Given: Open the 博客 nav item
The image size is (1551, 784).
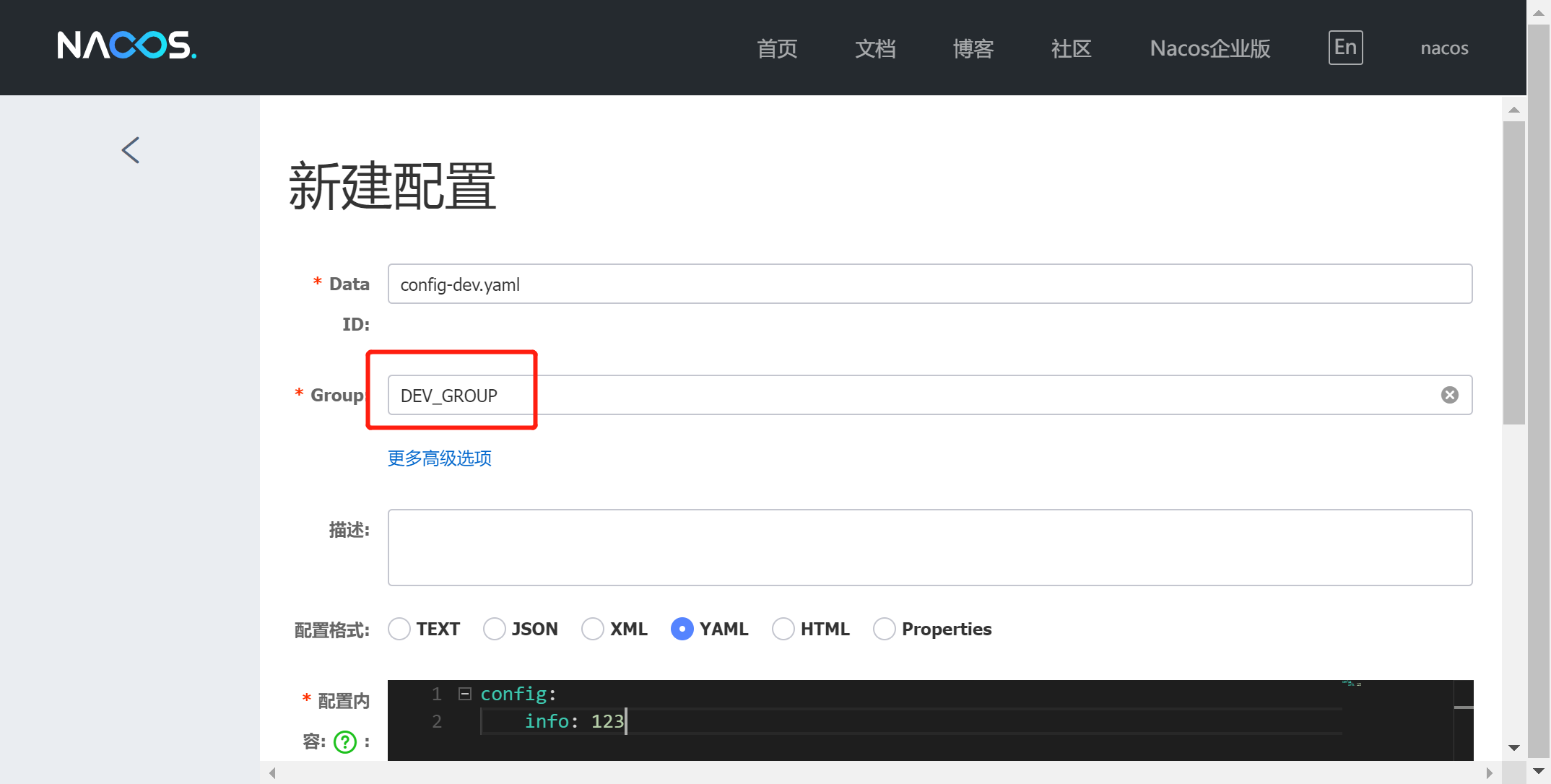Looking at the screenshot, I should [x=973, y=48].
